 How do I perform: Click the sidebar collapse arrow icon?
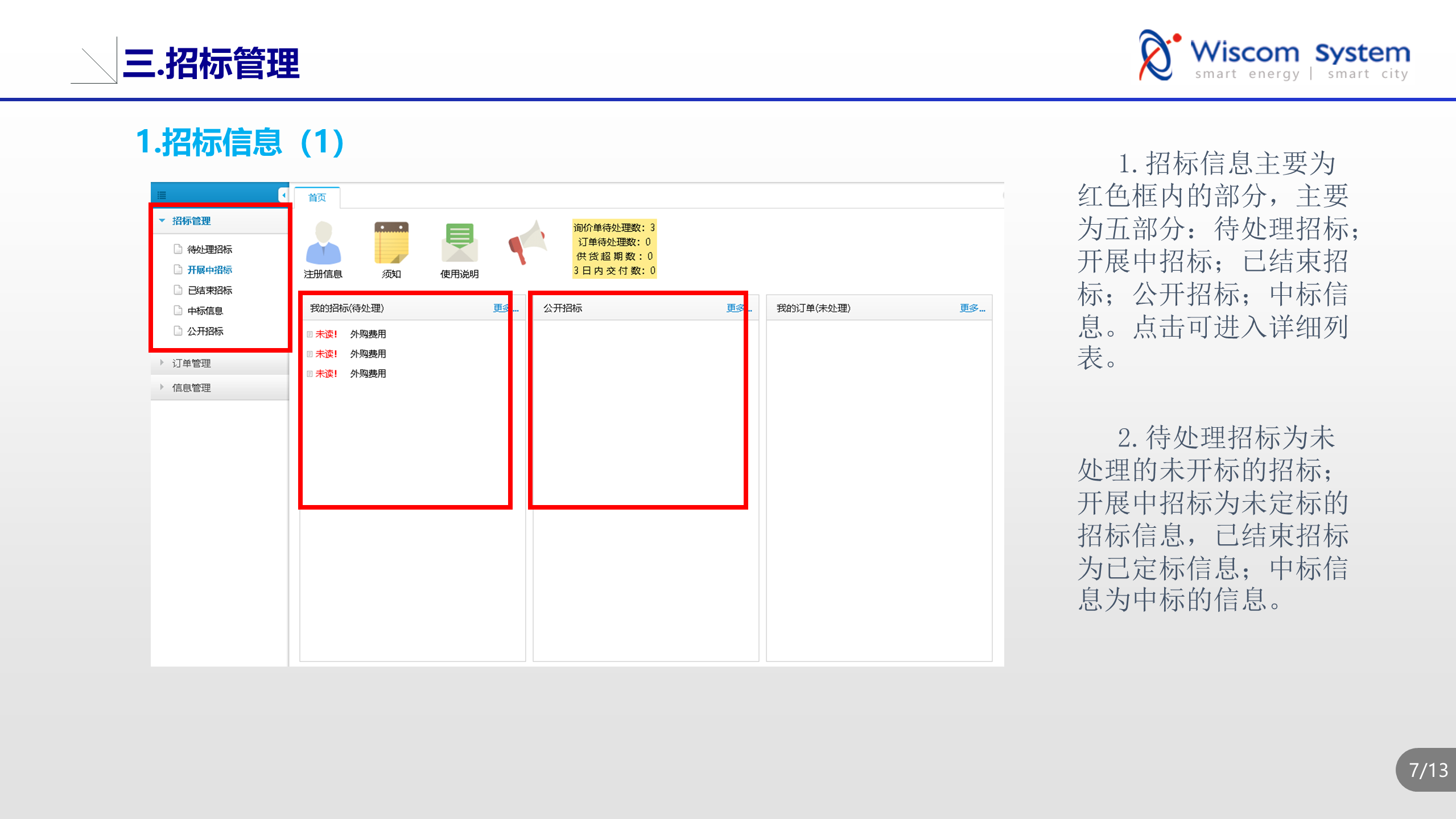[x=283, y=195]
